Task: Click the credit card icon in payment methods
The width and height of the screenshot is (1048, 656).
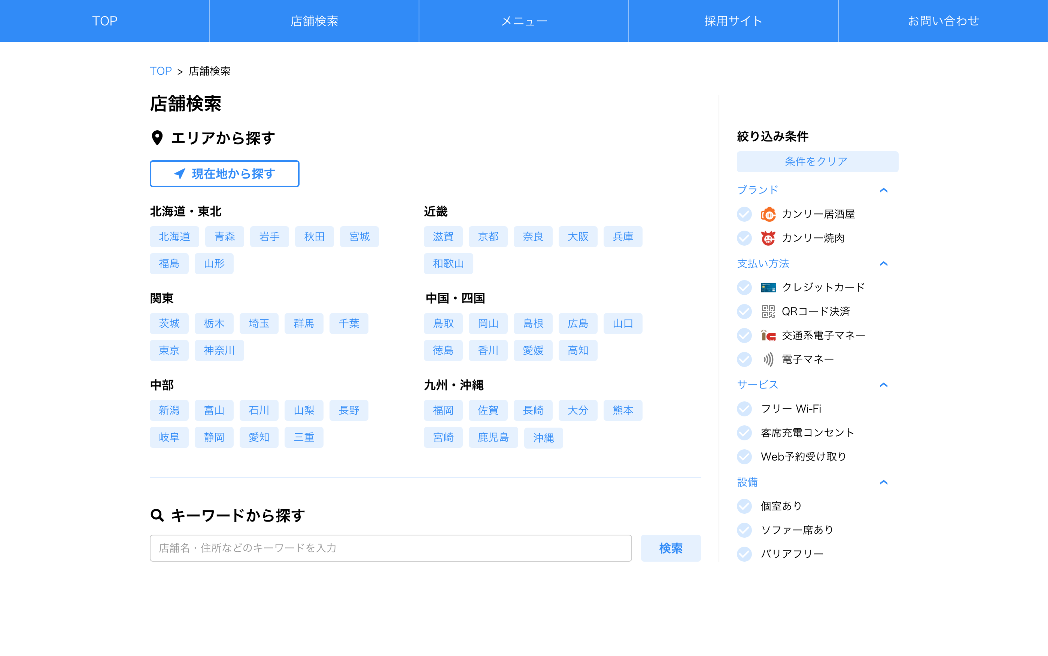Action: tap(768, 287)
